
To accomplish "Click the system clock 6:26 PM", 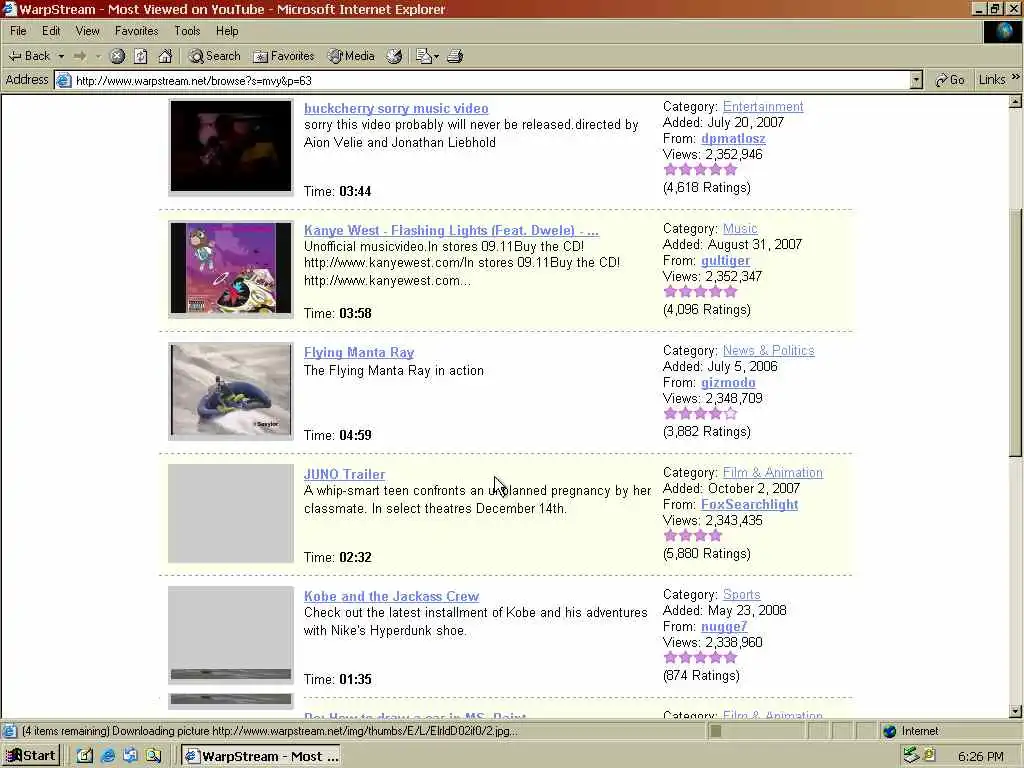I will pos(981,756).
